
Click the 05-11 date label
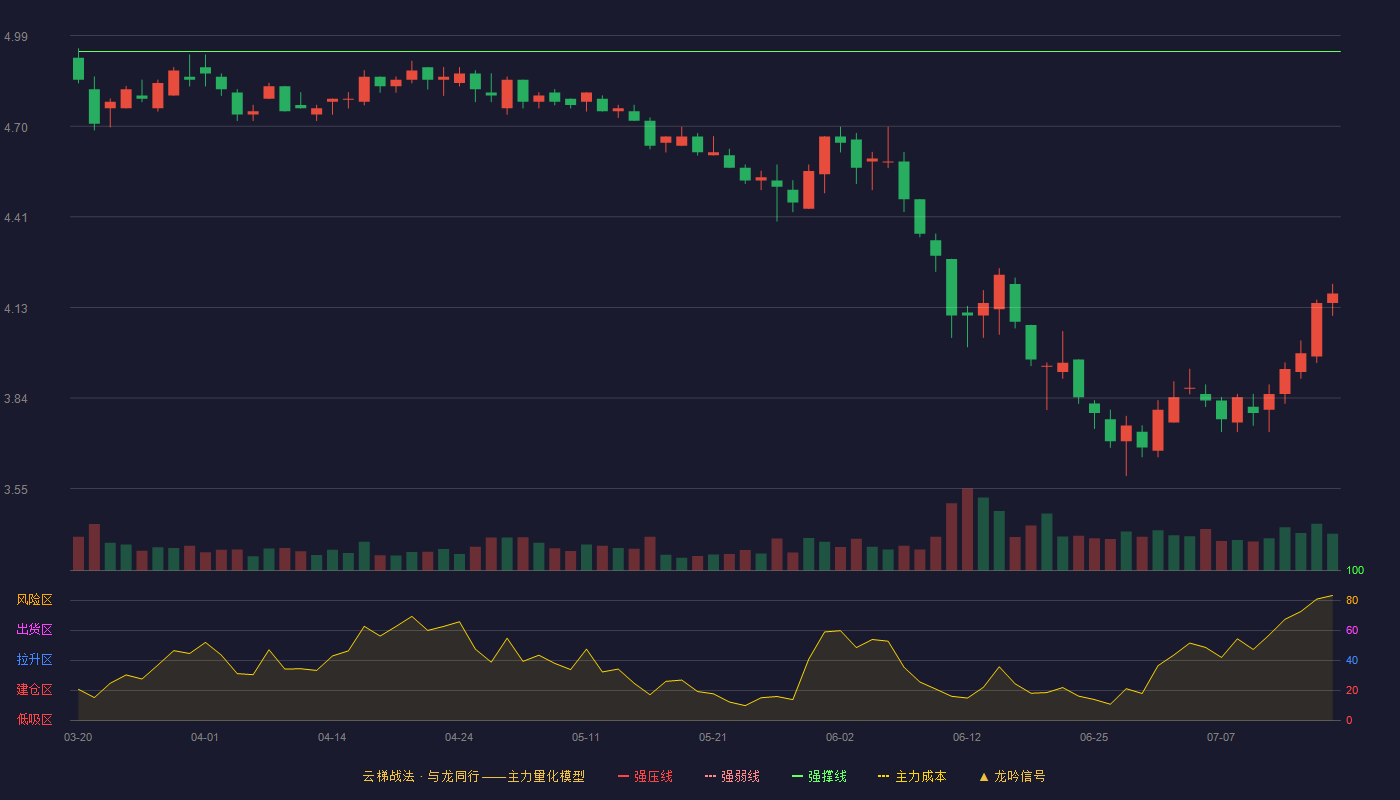click(586, 737)
